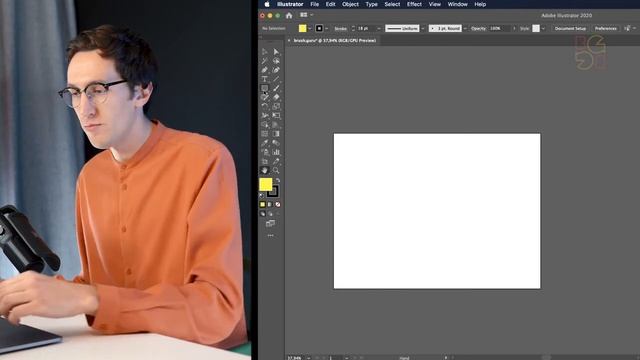Select the Perspective Grid tool
The width and height of the screenshot is (640, 360).
[x=276, y=124]
